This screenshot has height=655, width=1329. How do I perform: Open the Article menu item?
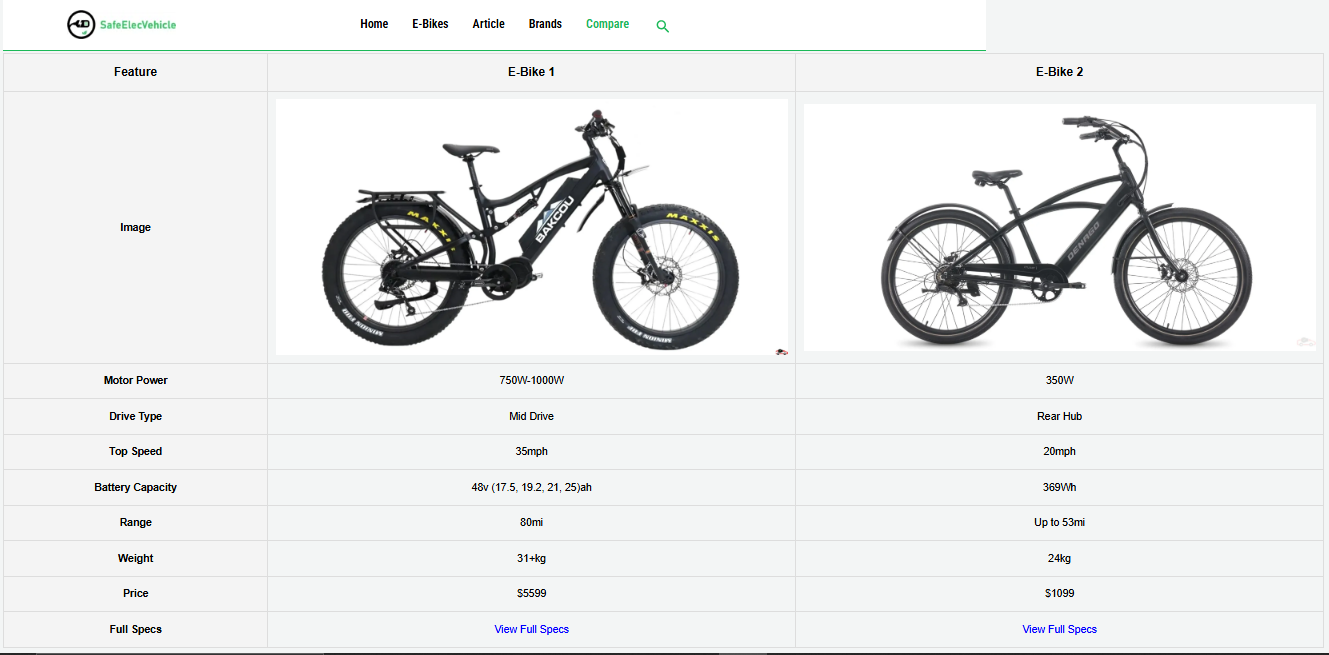click(x=488, y=24)
